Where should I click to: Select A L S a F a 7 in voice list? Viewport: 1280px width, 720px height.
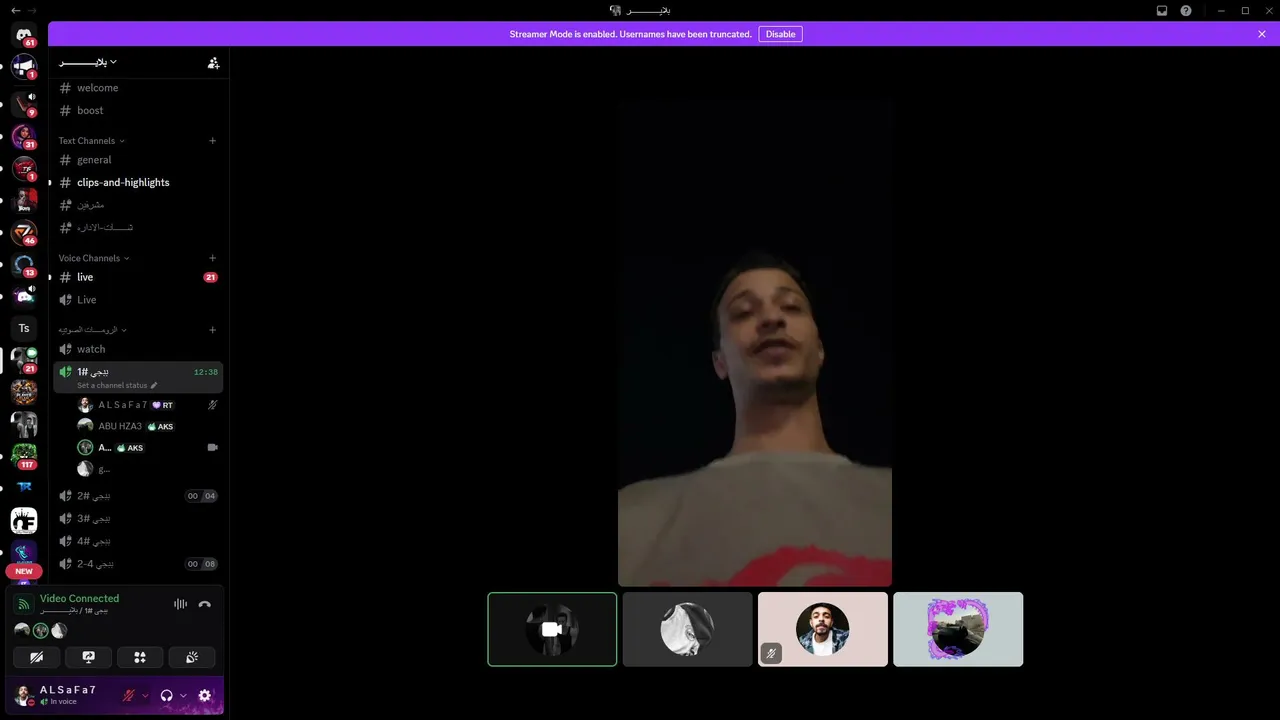[147, 405]
